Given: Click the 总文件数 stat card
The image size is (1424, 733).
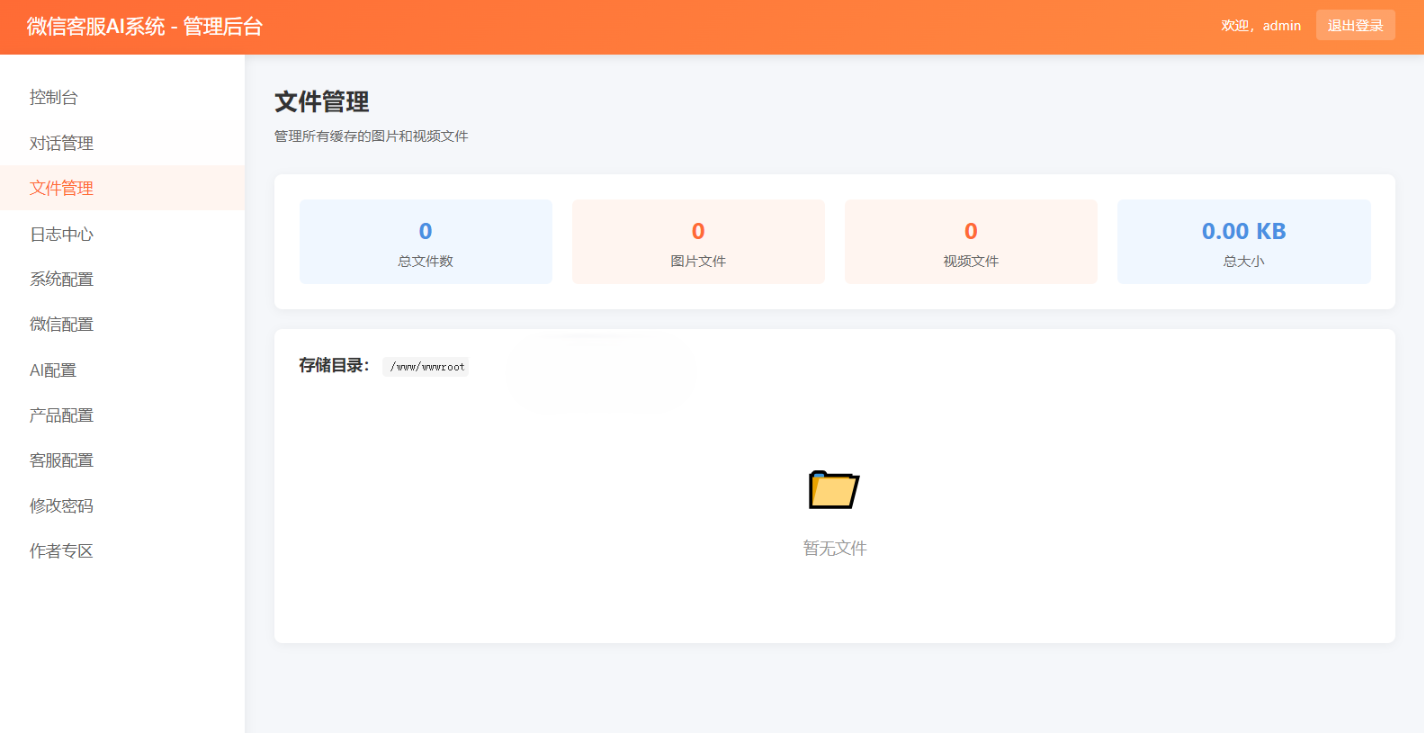Looking at the screenshot, I should (x=425, y=242).
